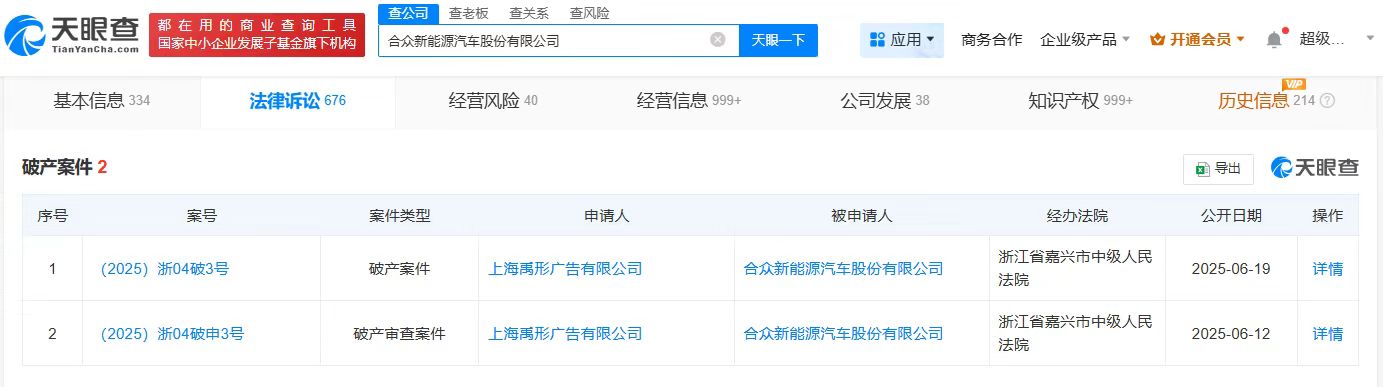The height and width of the screenshot is (387, 1383).
Task: Click the crown icon beside 开通会员
Action: 1158,40
